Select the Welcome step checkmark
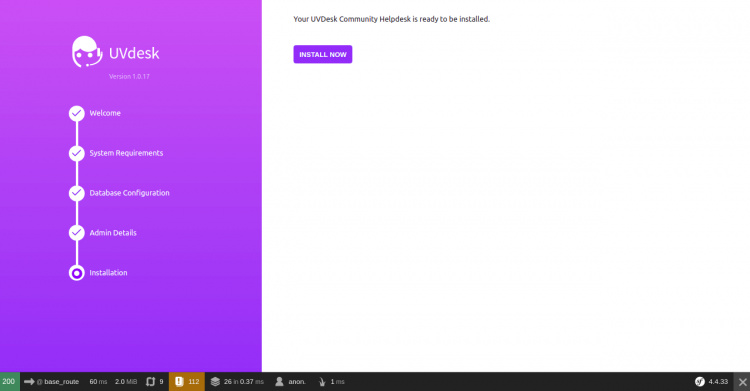The width and height of the screenshot is (750, 391). point(77,113)
